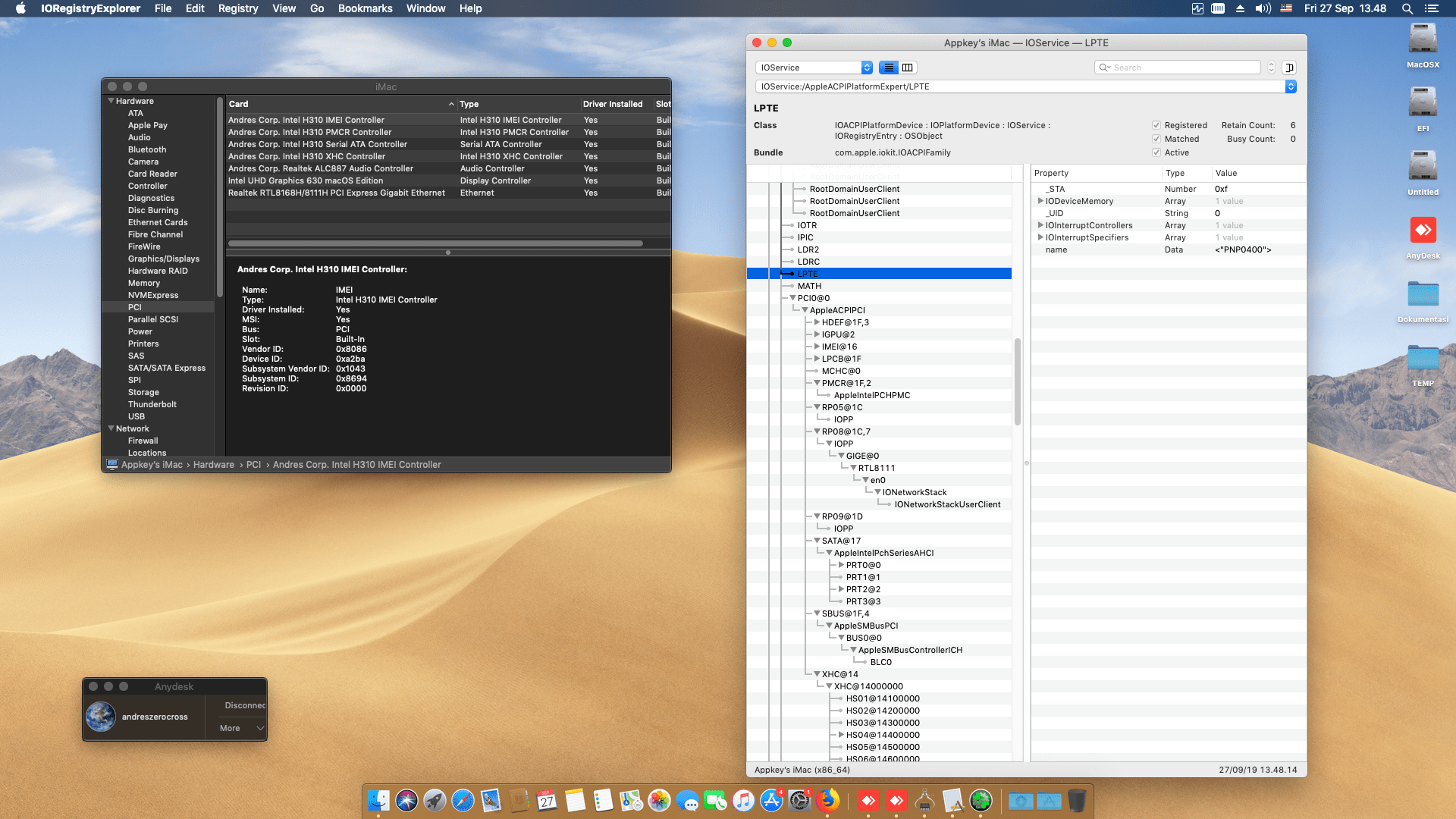Open the IOService plane dropdown
Image resolution: width=1456 pixels, height=819 pixels.
814,67
